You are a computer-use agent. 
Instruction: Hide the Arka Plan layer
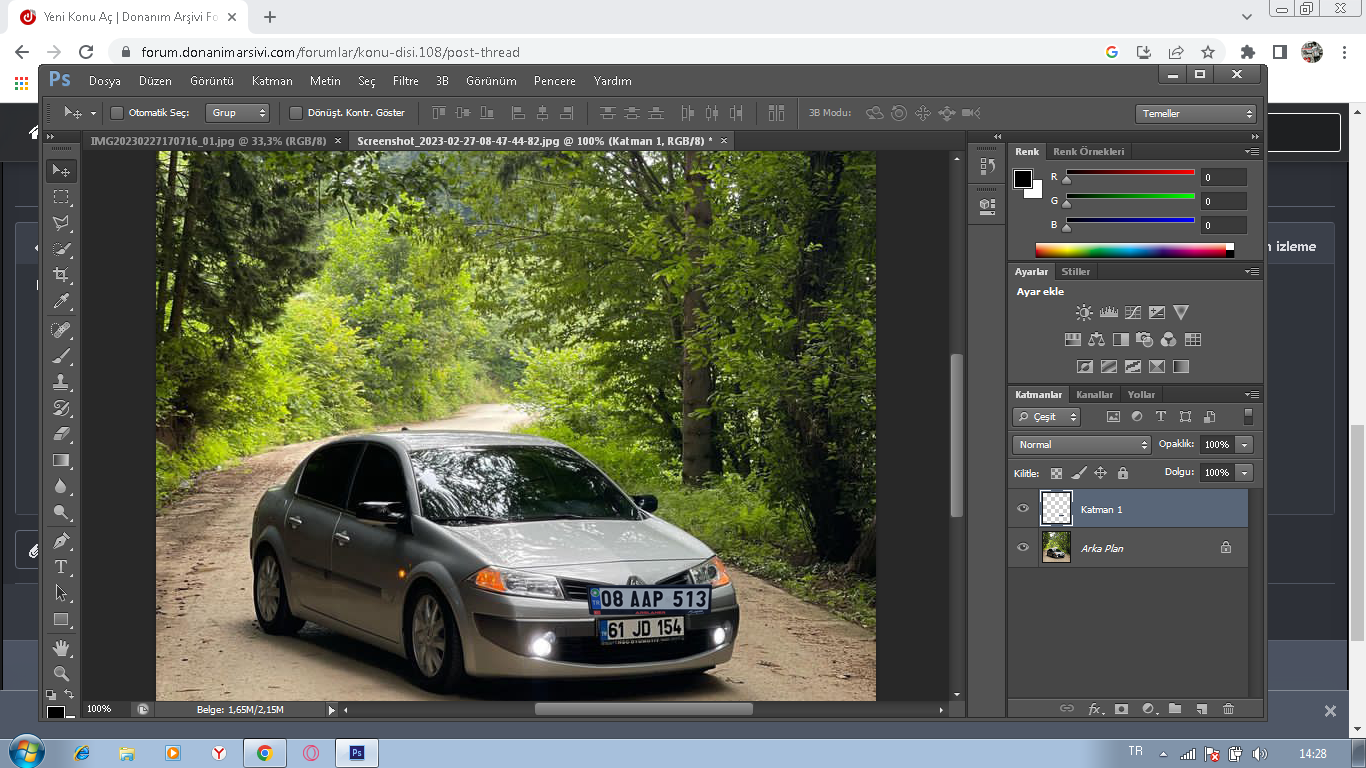pos(1022,548)
